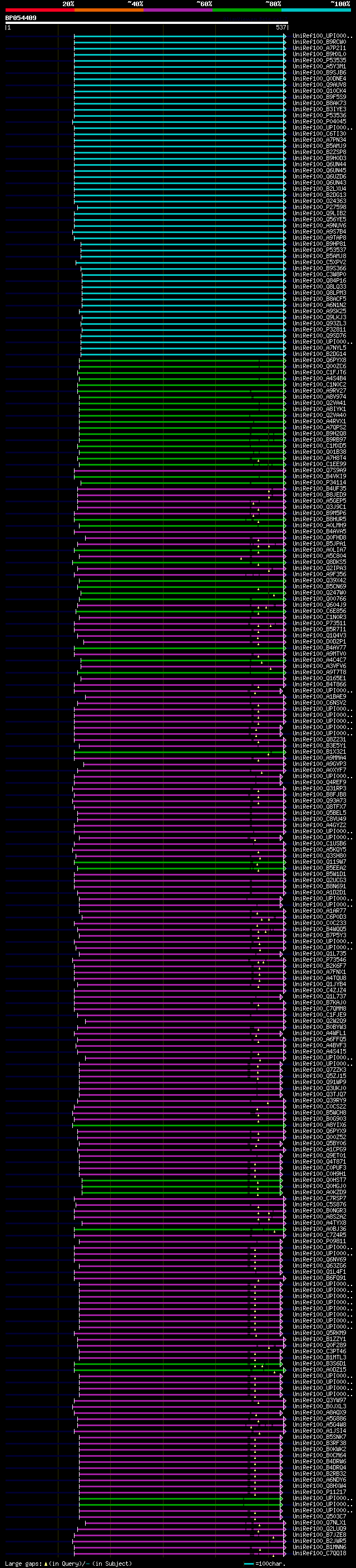
Task: Select hit label UniRef100_A1JSI4
Action: (x=319, y=1431)
